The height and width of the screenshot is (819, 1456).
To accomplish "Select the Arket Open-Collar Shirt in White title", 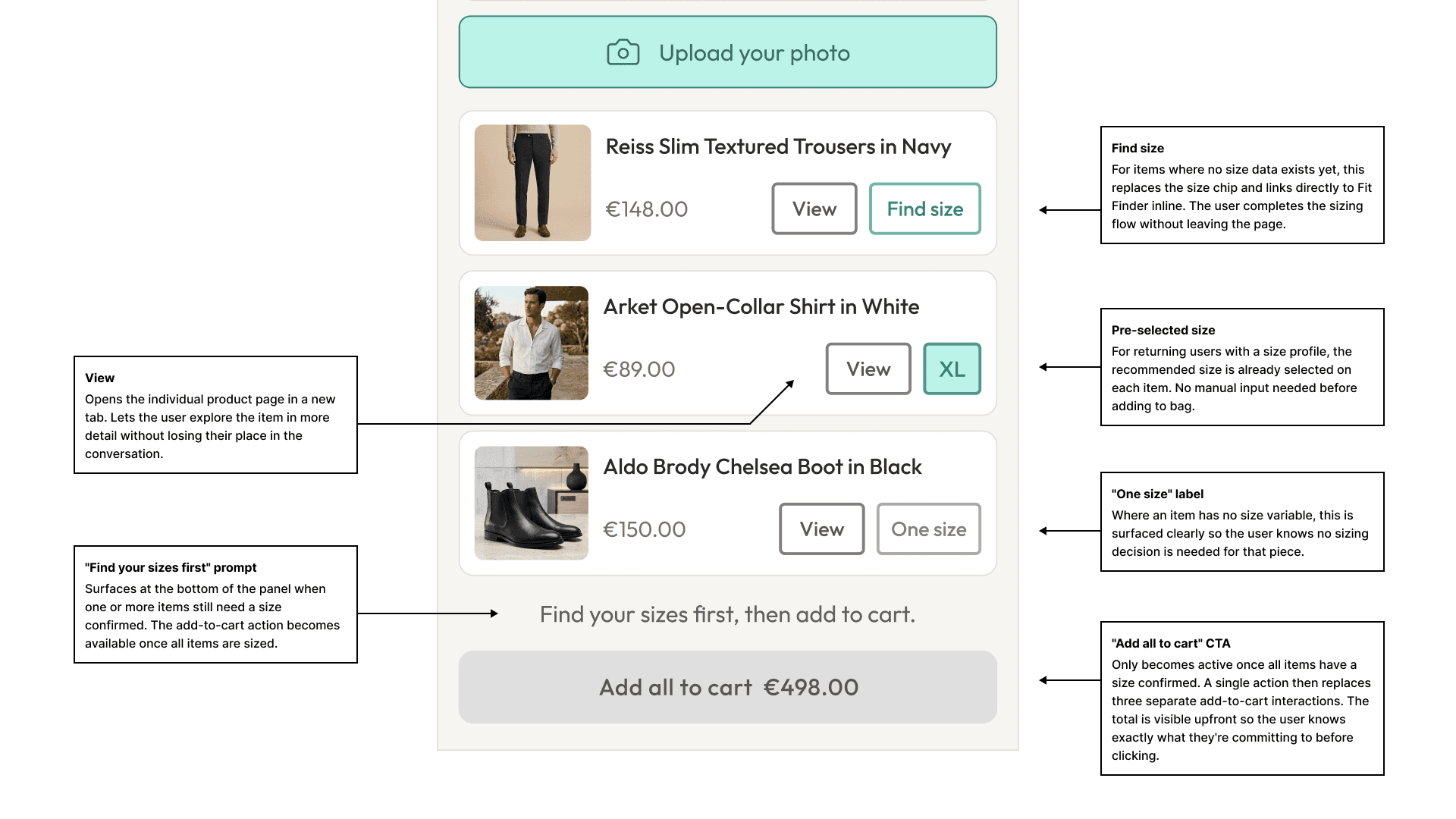I will click(761, 307).
